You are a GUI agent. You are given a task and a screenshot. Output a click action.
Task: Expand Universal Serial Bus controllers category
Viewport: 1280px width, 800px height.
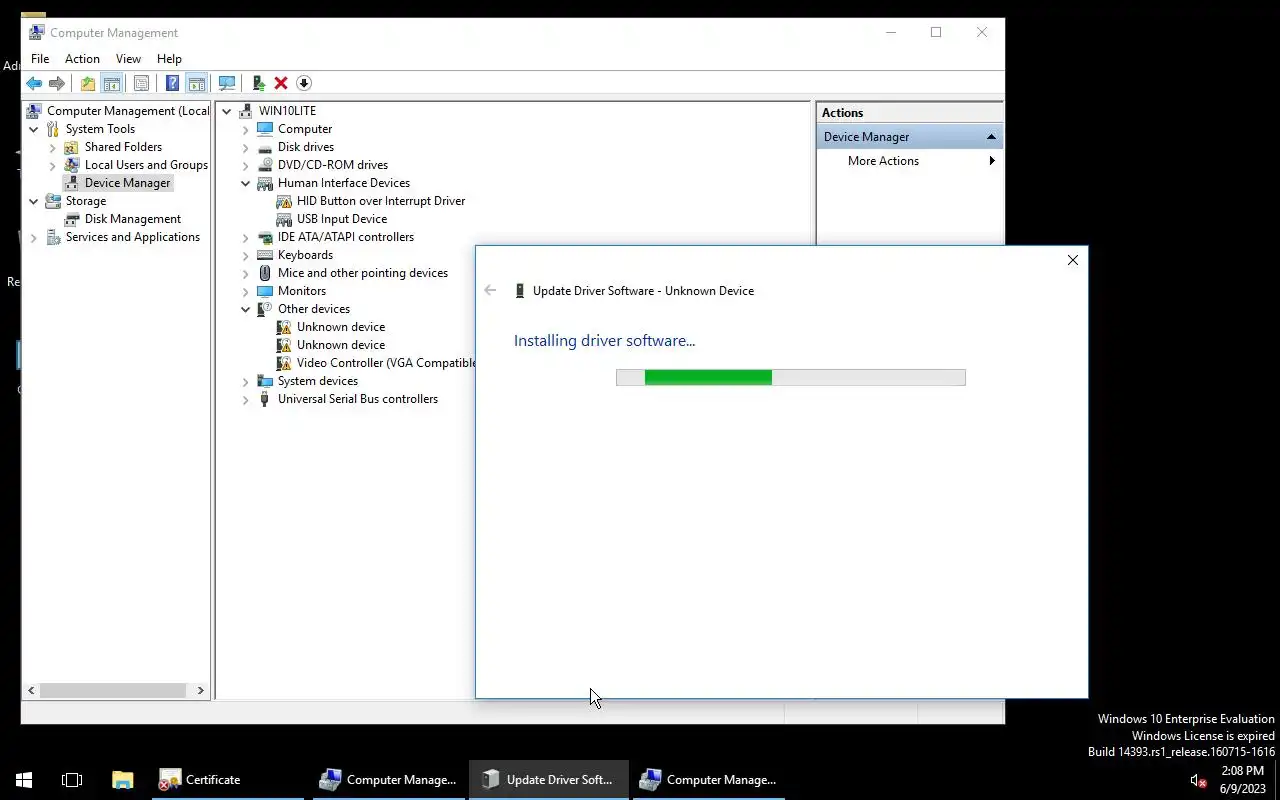pos(246,399)
